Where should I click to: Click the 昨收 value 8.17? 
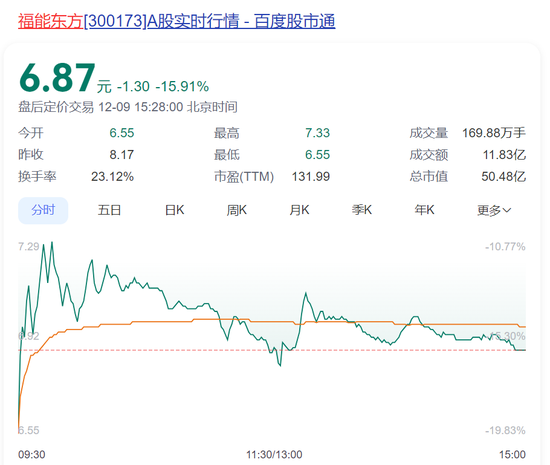[x=122, y=155]
